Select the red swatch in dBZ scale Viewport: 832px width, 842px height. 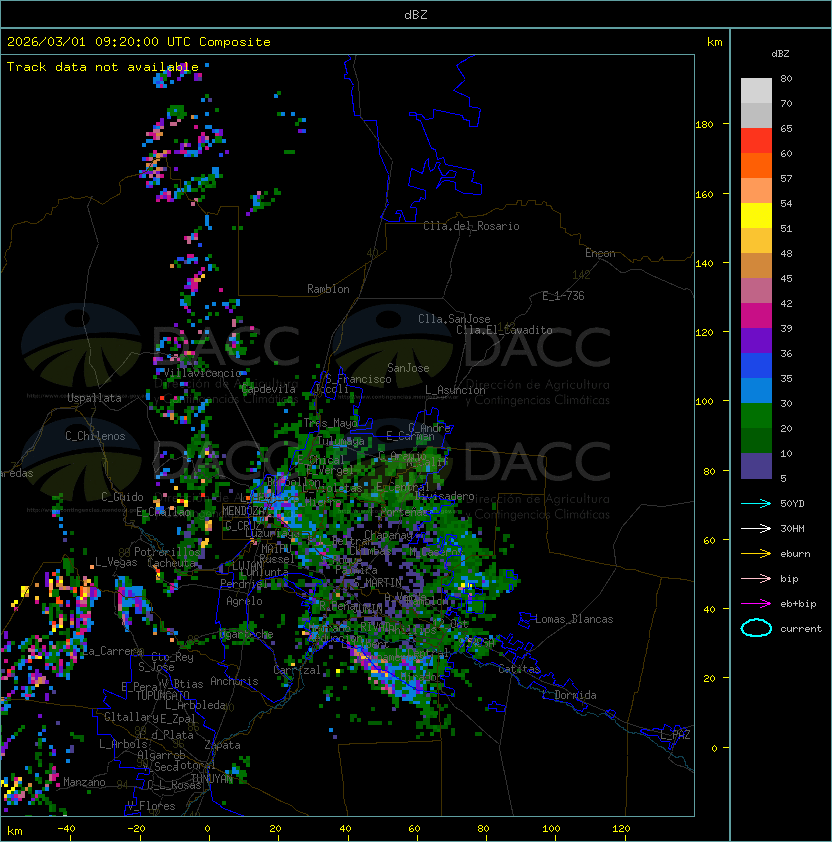756,141
